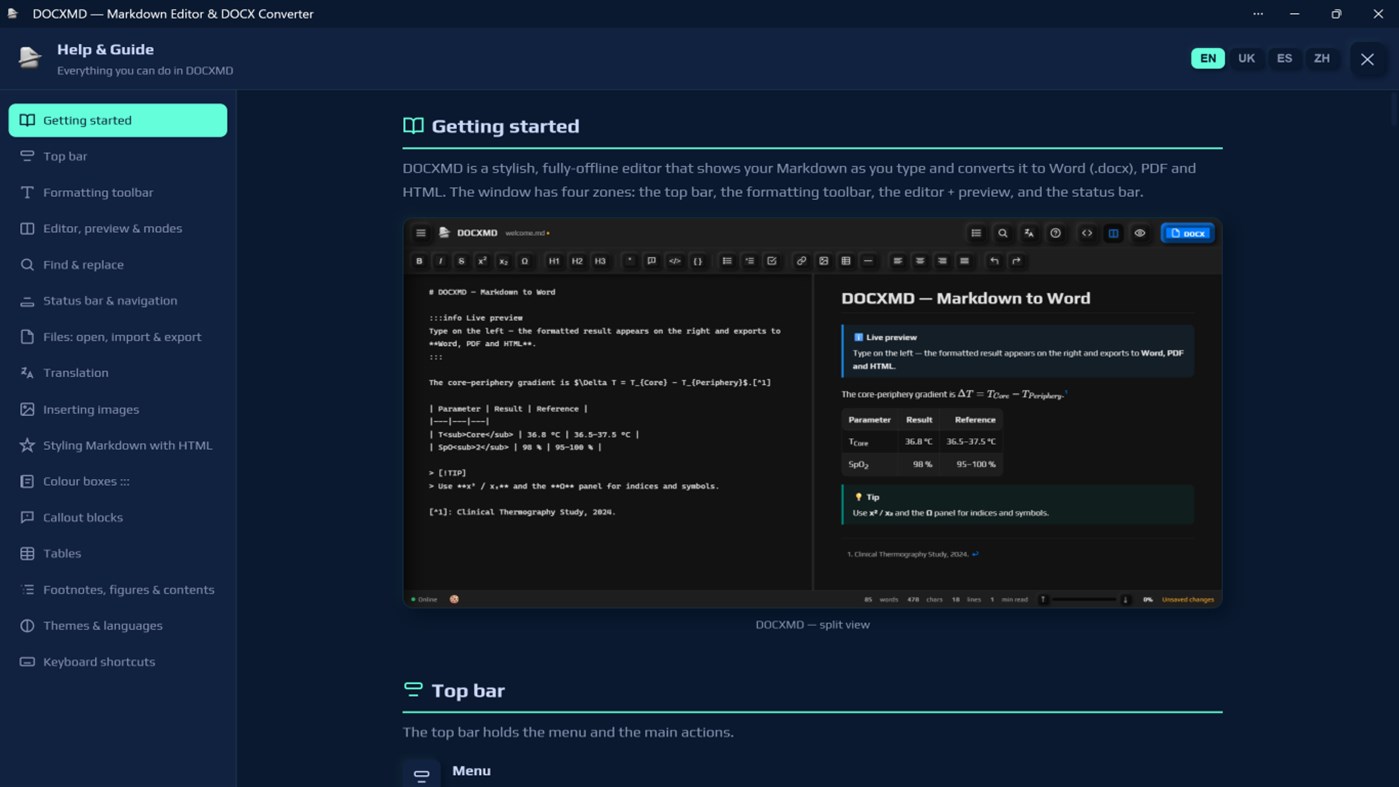Jump to Find & replace help

click(x=118, y=264)
